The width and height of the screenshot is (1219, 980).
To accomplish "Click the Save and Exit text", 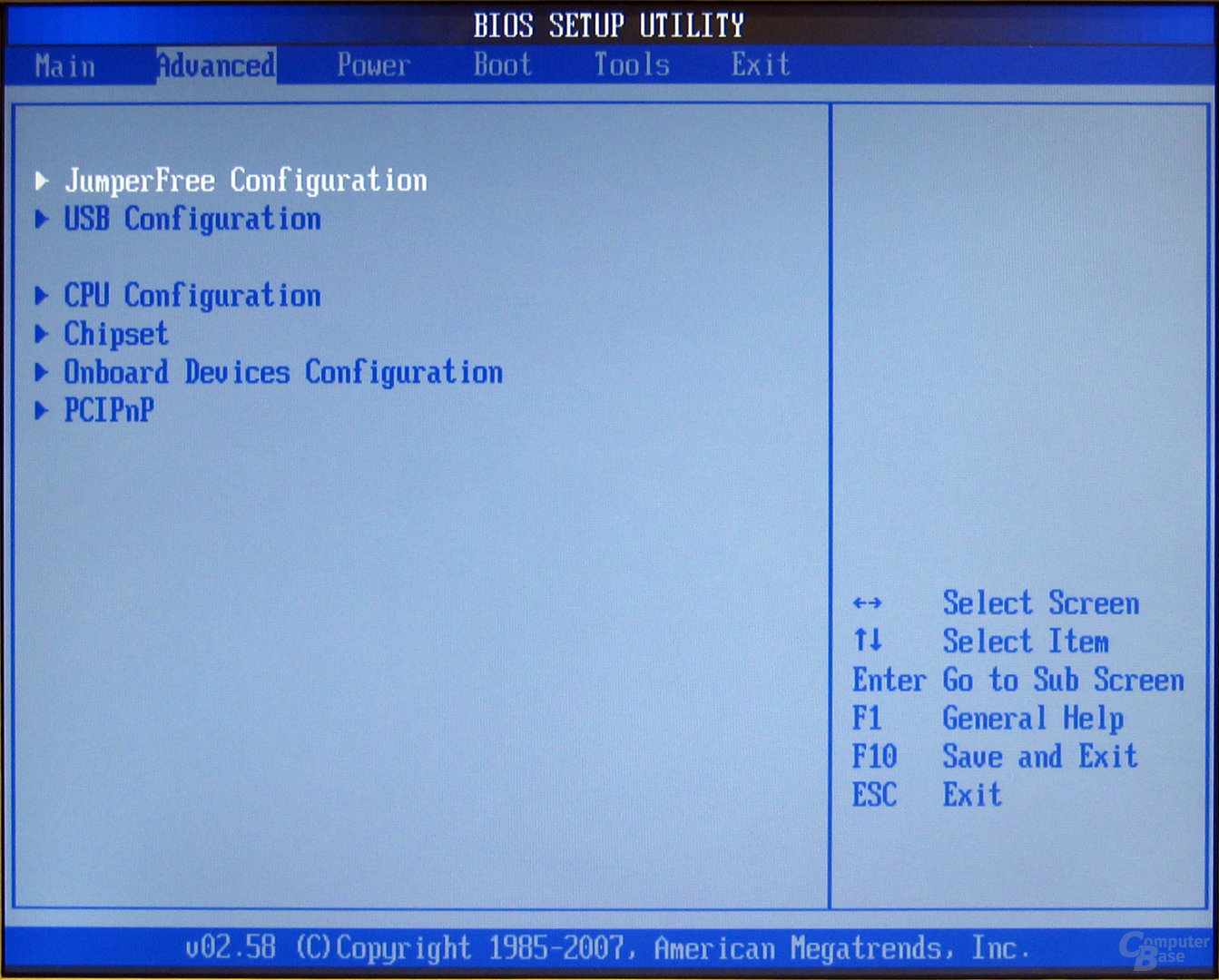I will click(1040, 756).
